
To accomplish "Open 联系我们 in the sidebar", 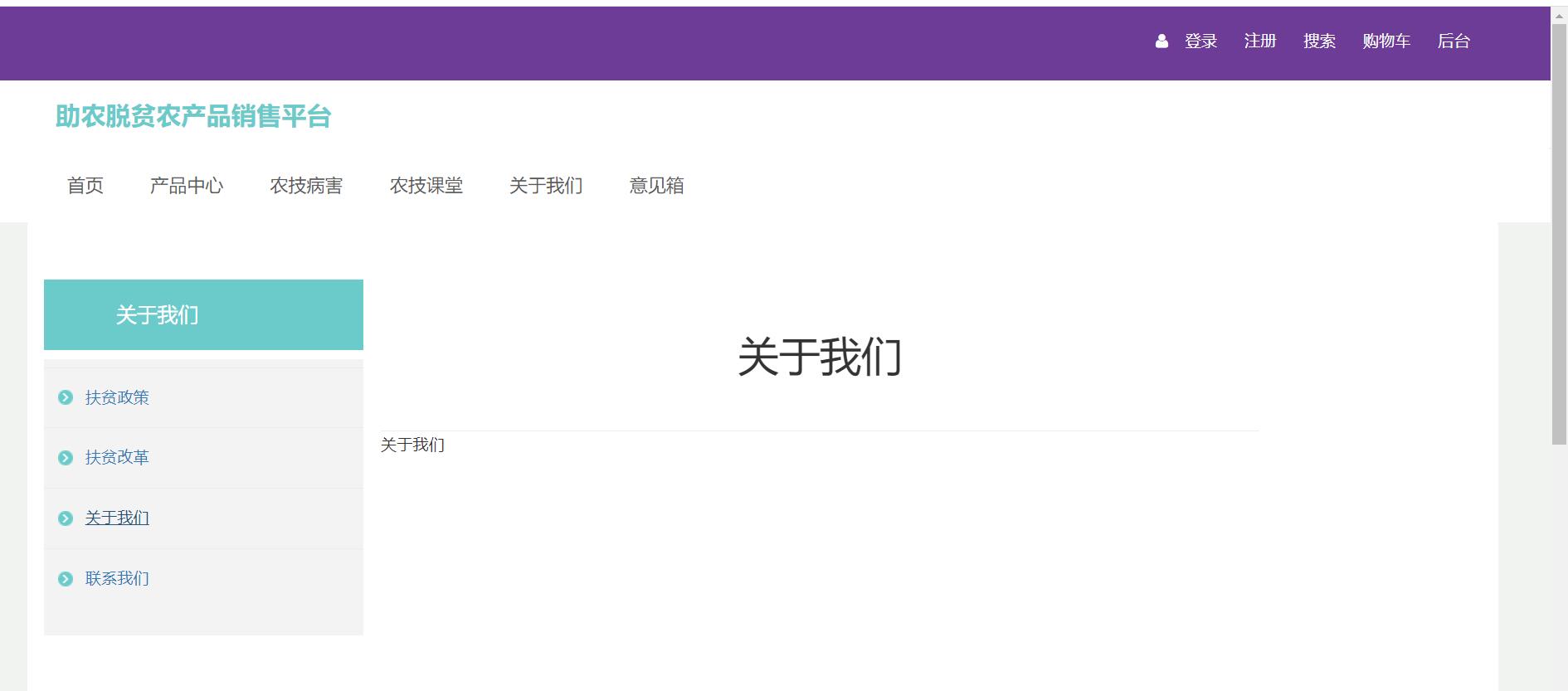I will pyautogui.click(x=117, y=578).
